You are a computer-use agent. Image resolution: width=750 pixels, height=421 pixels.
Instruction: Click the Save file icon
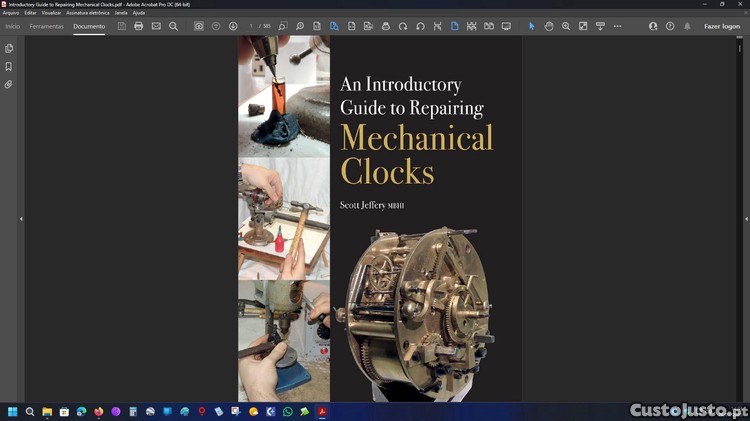coord(122,26)
